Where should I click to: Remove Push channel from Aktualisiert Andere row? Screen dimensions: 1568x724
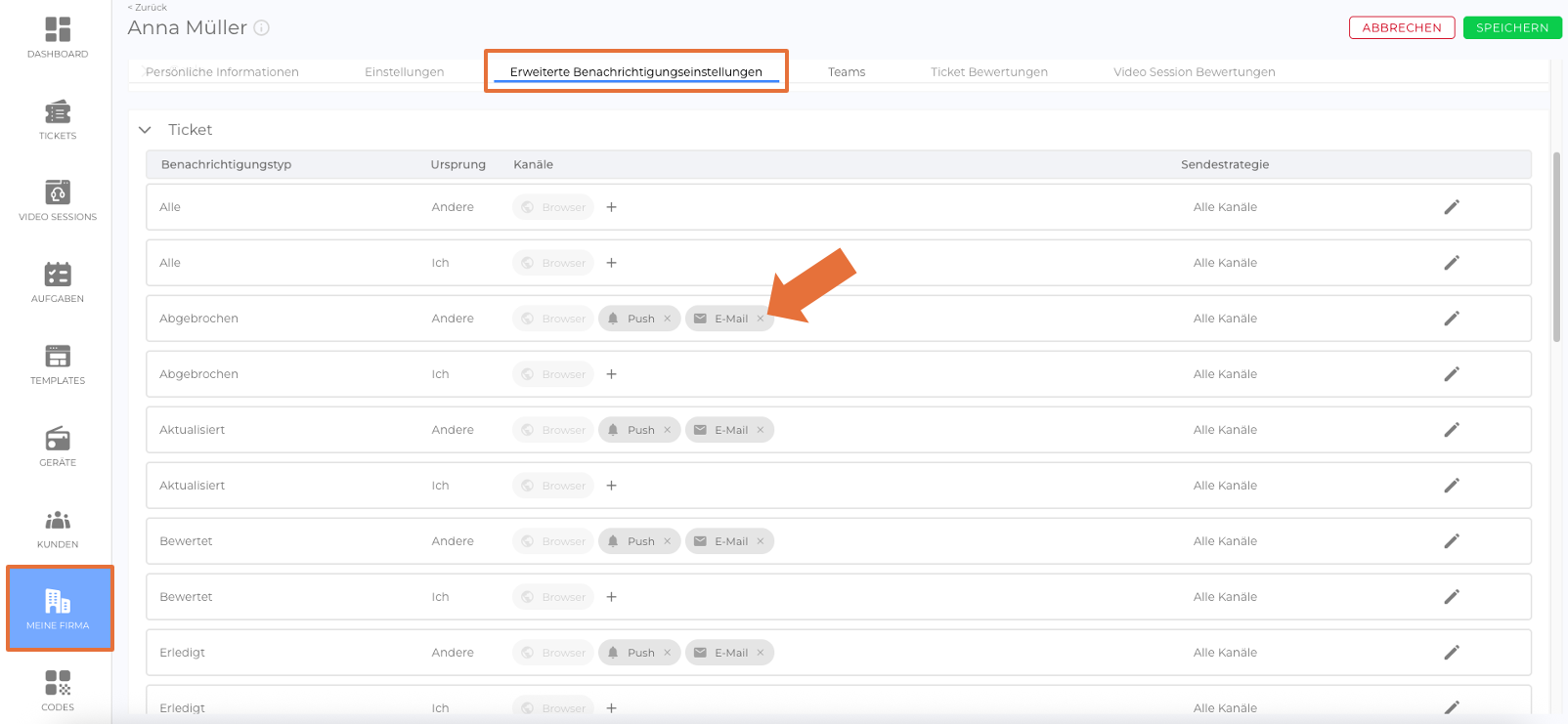point(668,430)
